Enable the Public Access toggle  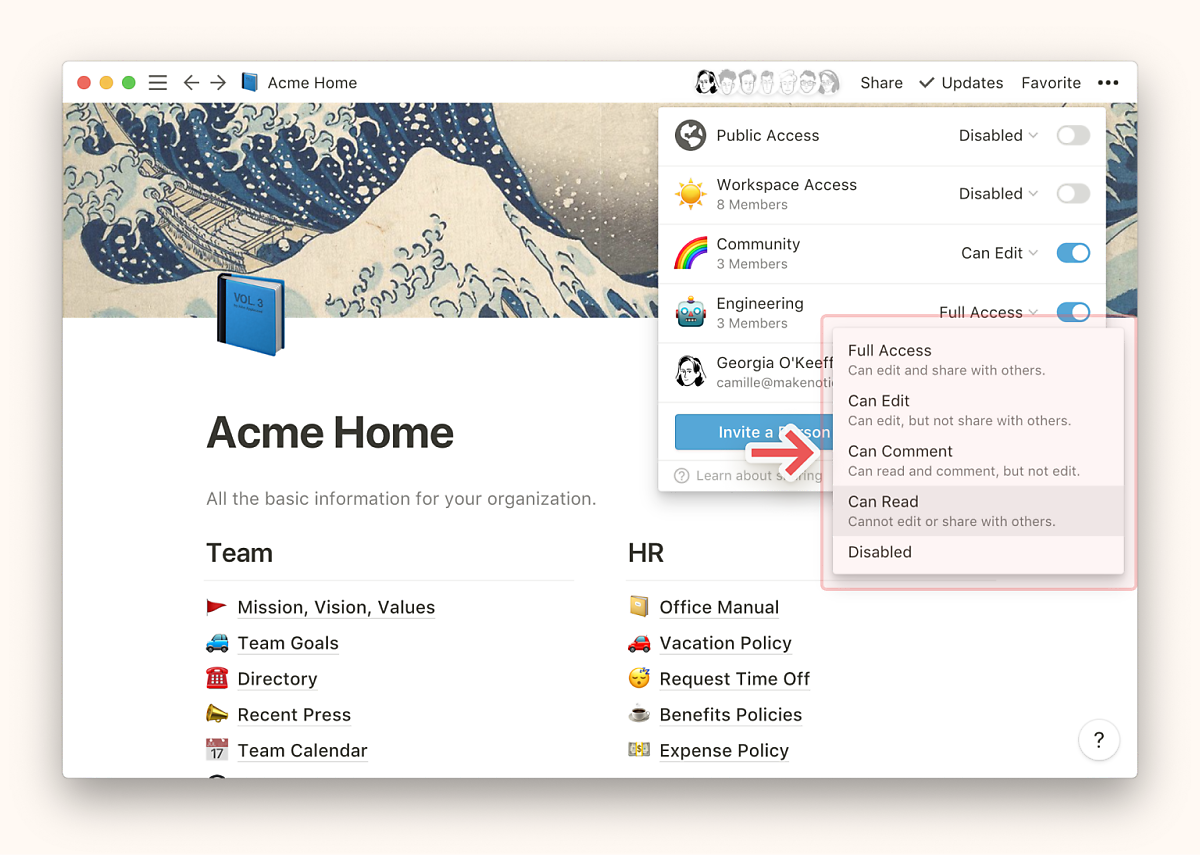click(1073, 135)
